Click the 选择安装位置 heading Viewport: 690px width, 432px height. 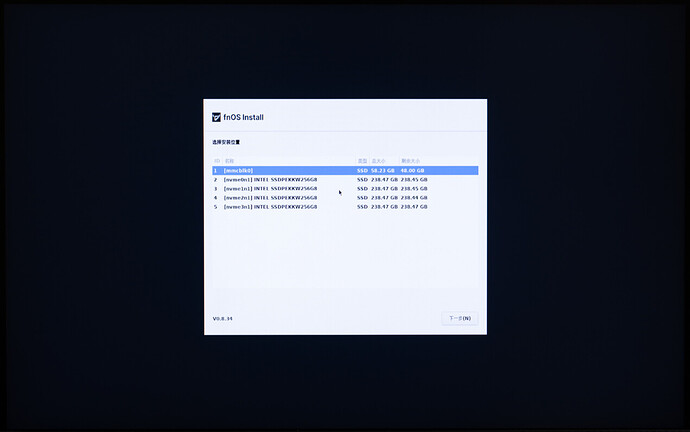tap(226, 142)
